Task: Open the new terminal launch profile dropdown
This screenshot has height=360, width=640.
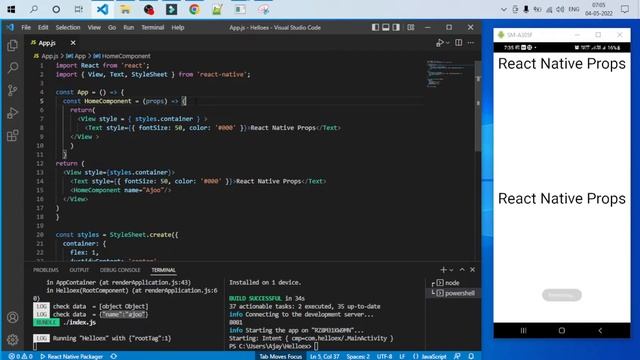Action: coord(451,270)
